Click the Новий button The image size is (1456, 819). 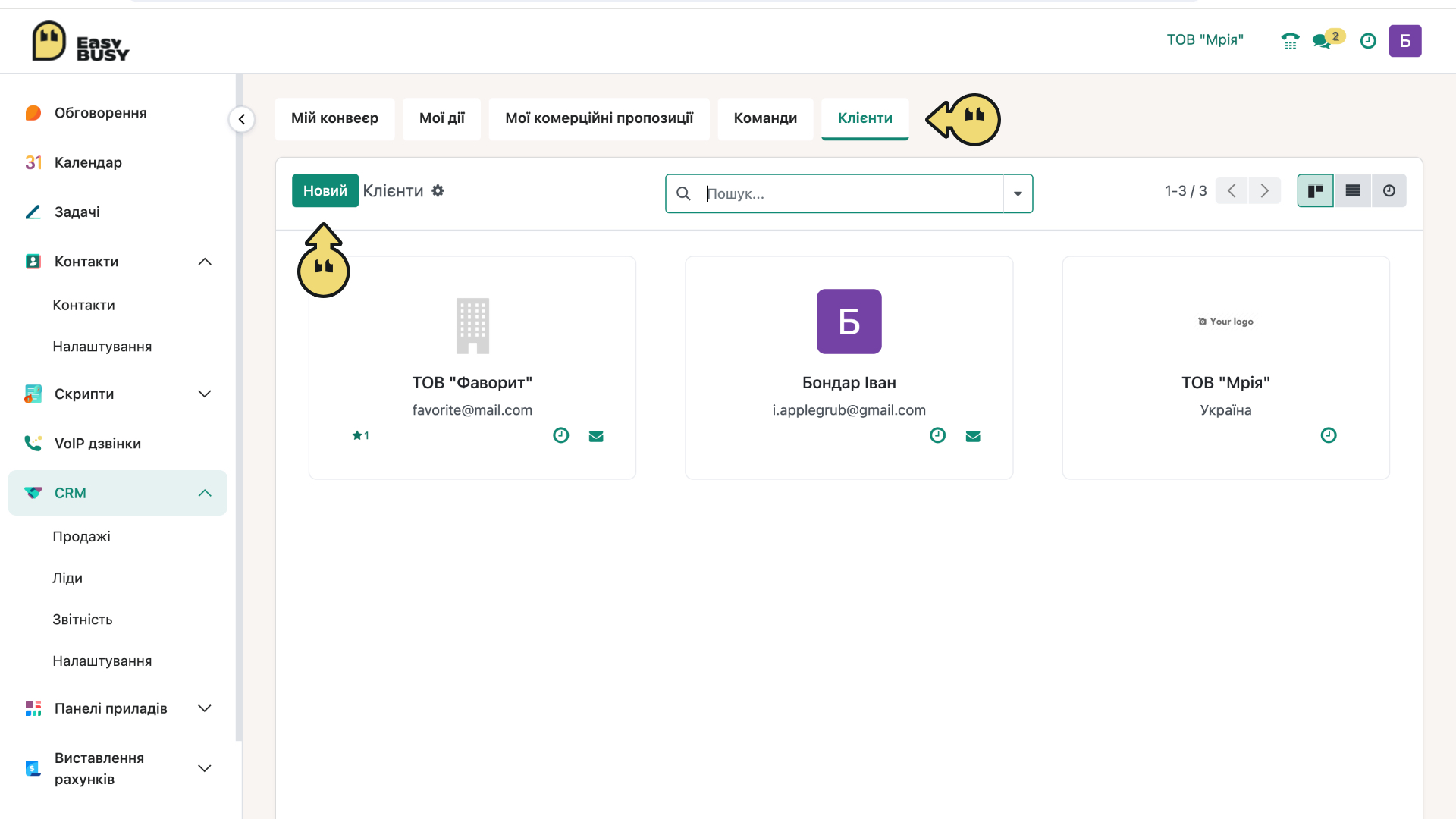pos(325,190)
